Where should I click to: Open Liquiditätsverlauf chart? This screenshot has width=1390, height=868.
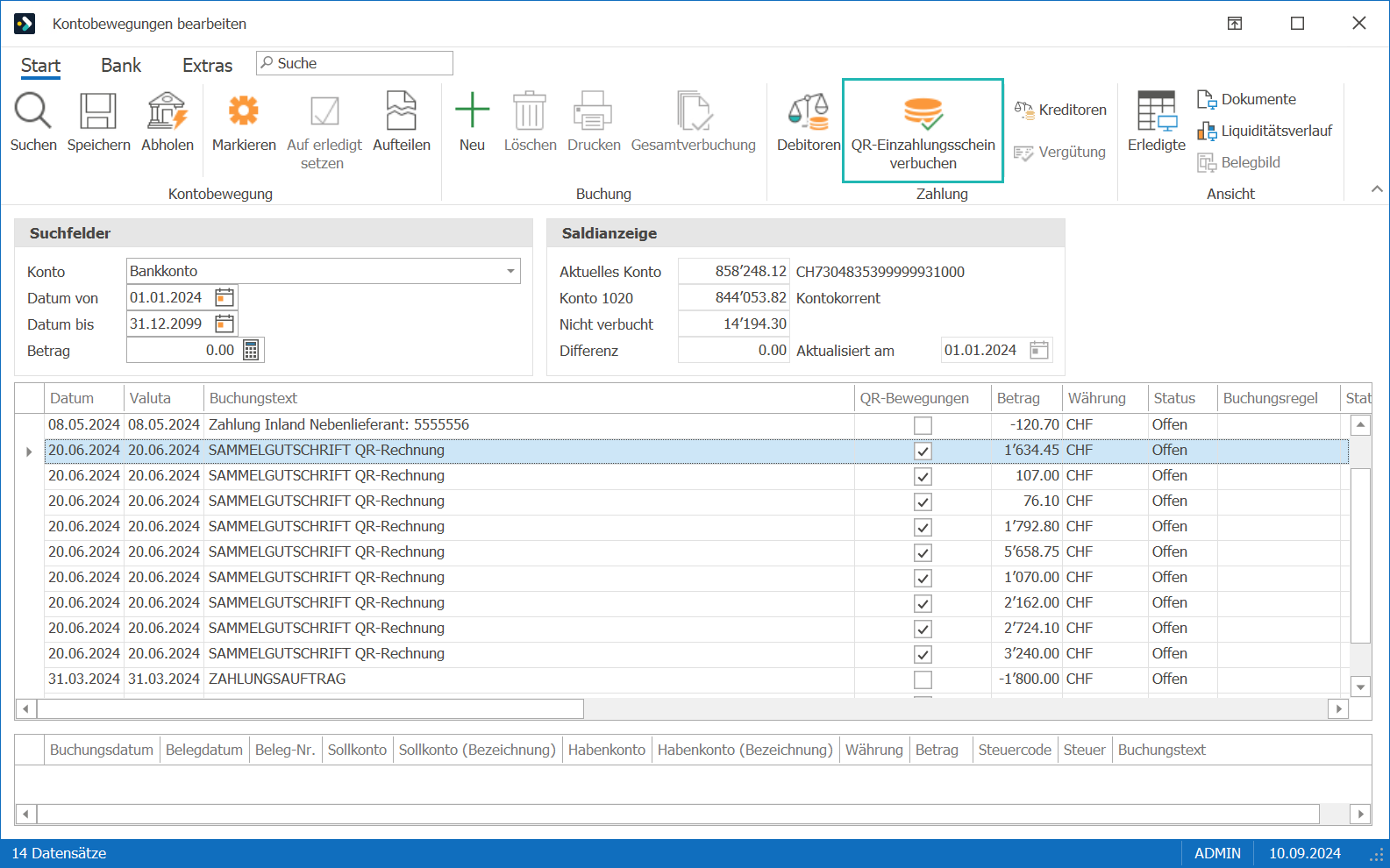click(1265, 132)
